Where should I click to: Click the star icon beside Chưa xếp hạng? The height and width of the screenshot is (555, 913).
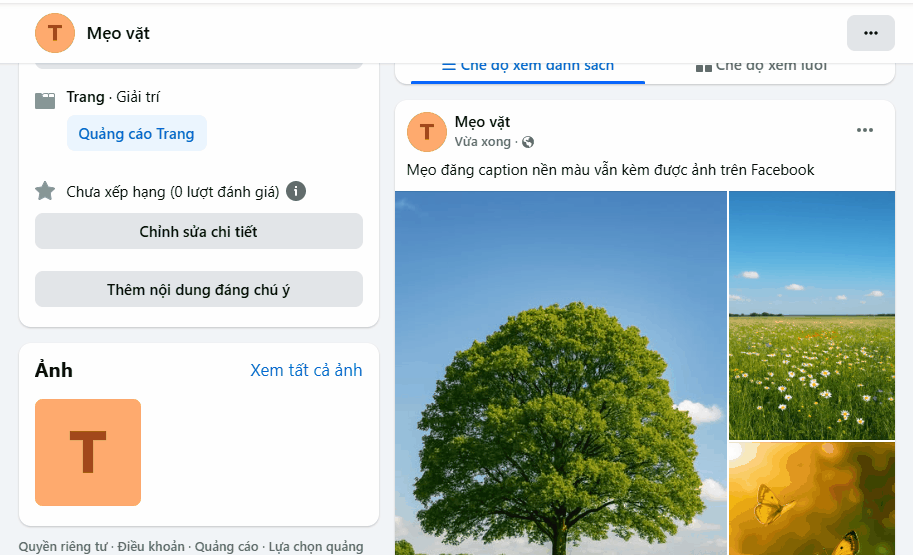[45, 191]
